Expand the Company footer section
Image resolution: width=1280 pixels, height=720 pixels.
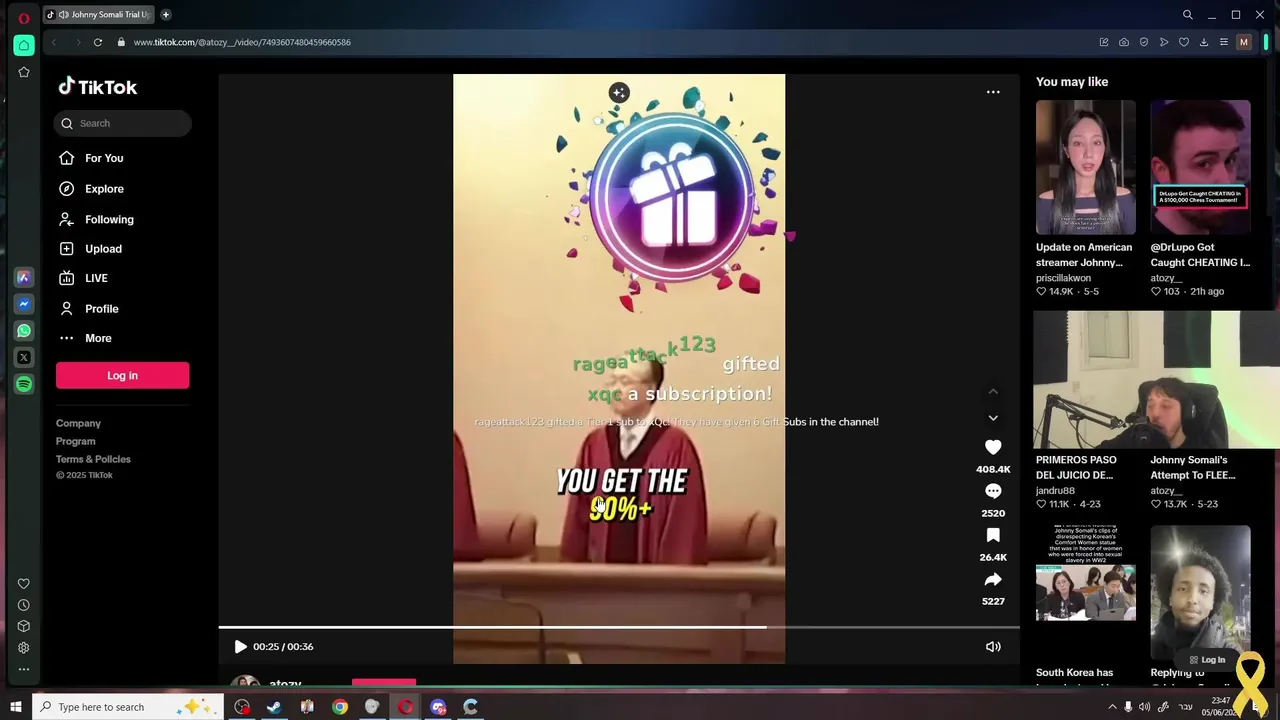(78, 423)
